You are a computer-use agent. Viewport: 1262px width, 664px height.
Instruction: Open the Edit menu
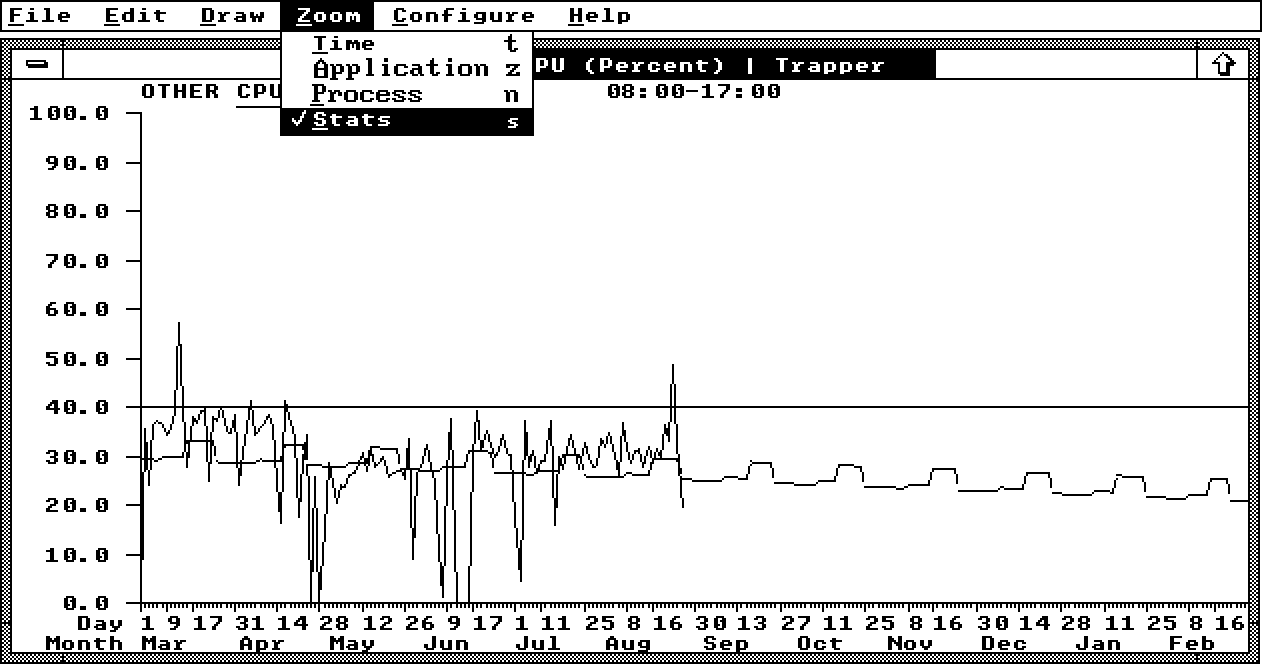(135, 16)
